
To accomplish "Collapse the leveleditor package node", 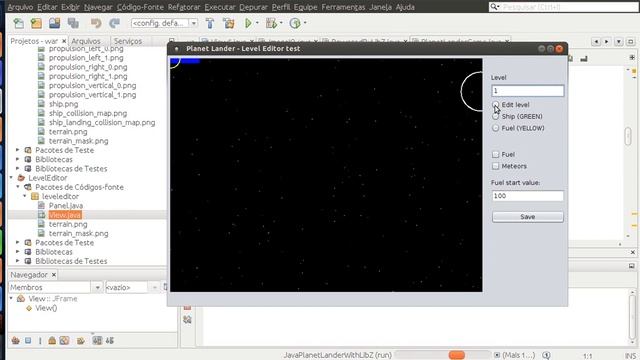I will tap(25, 196).
